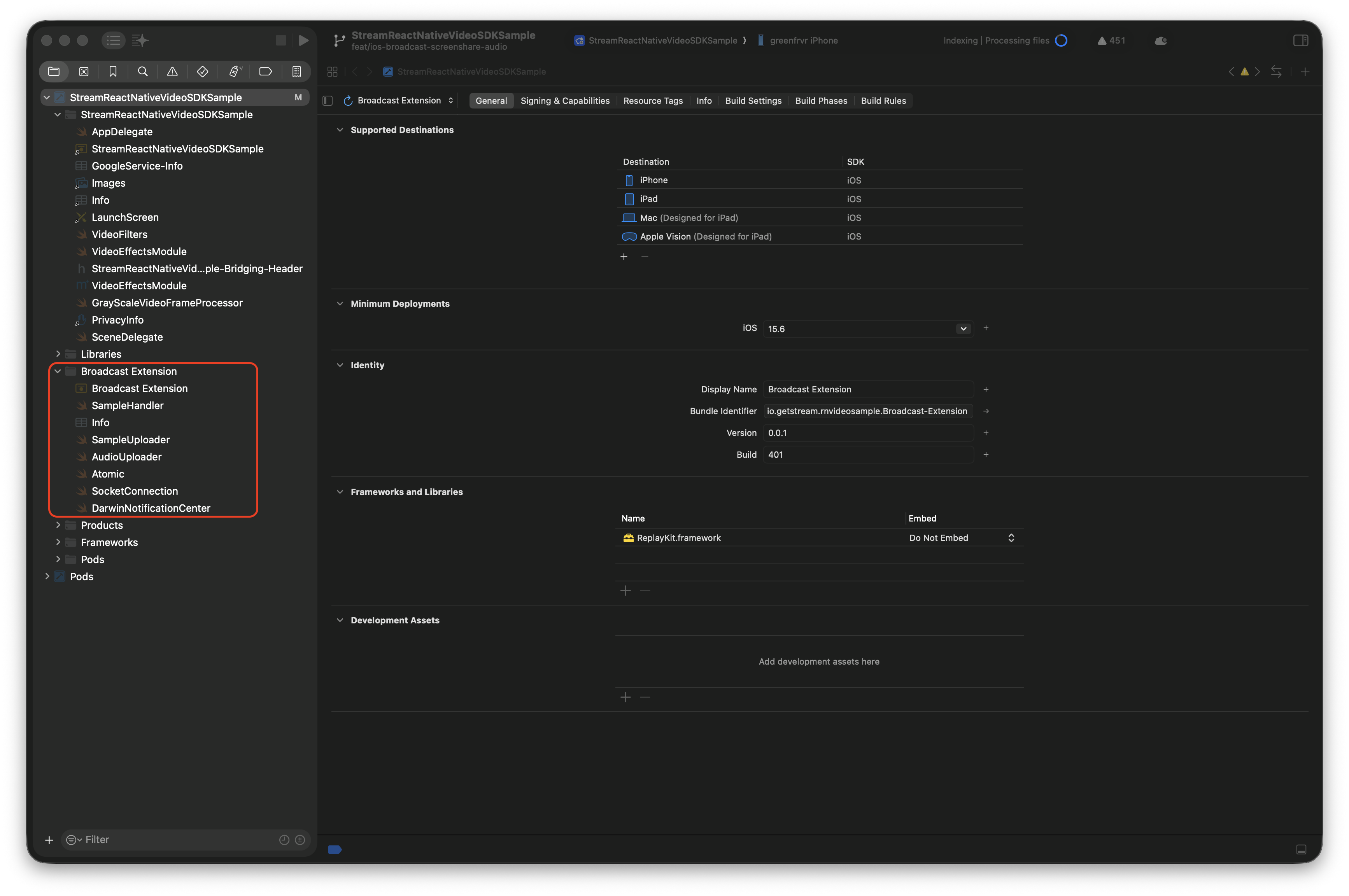1349x896 pixels.
Task: Open the SampleHandler Swift file
Action: coord(127,406)
